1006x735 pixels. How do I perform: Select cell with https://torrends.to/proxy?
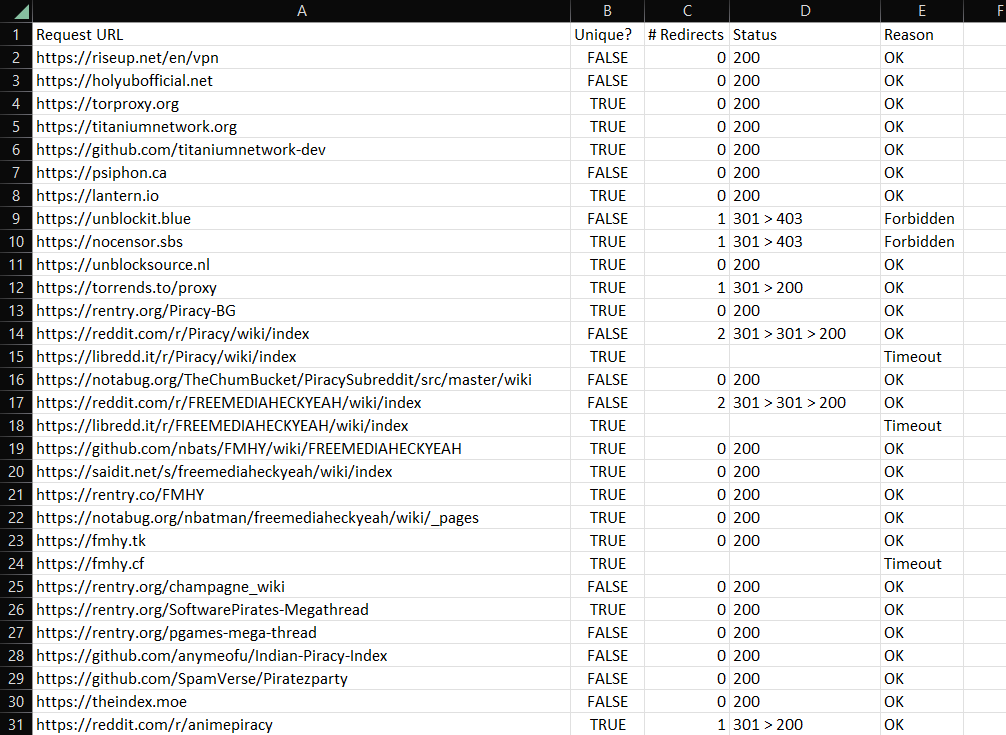[x=302, y=288]
